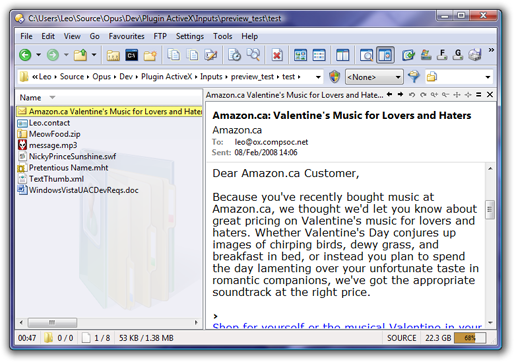The width and height of the screenshot is (514, 362).
Task: Open the FTP menu
Action: pos(160,36)
